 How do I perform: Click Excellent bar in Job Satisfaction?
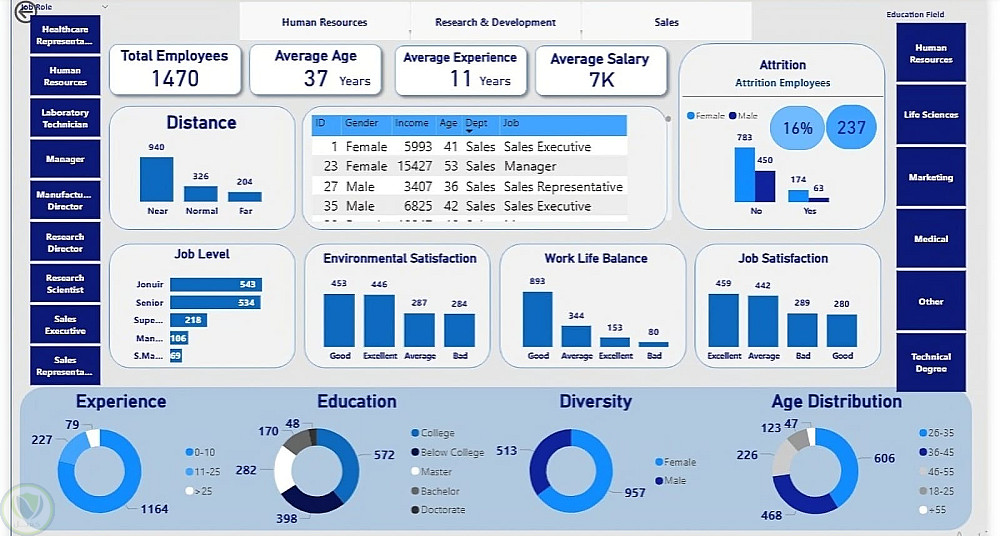click(x=724, y=320)
